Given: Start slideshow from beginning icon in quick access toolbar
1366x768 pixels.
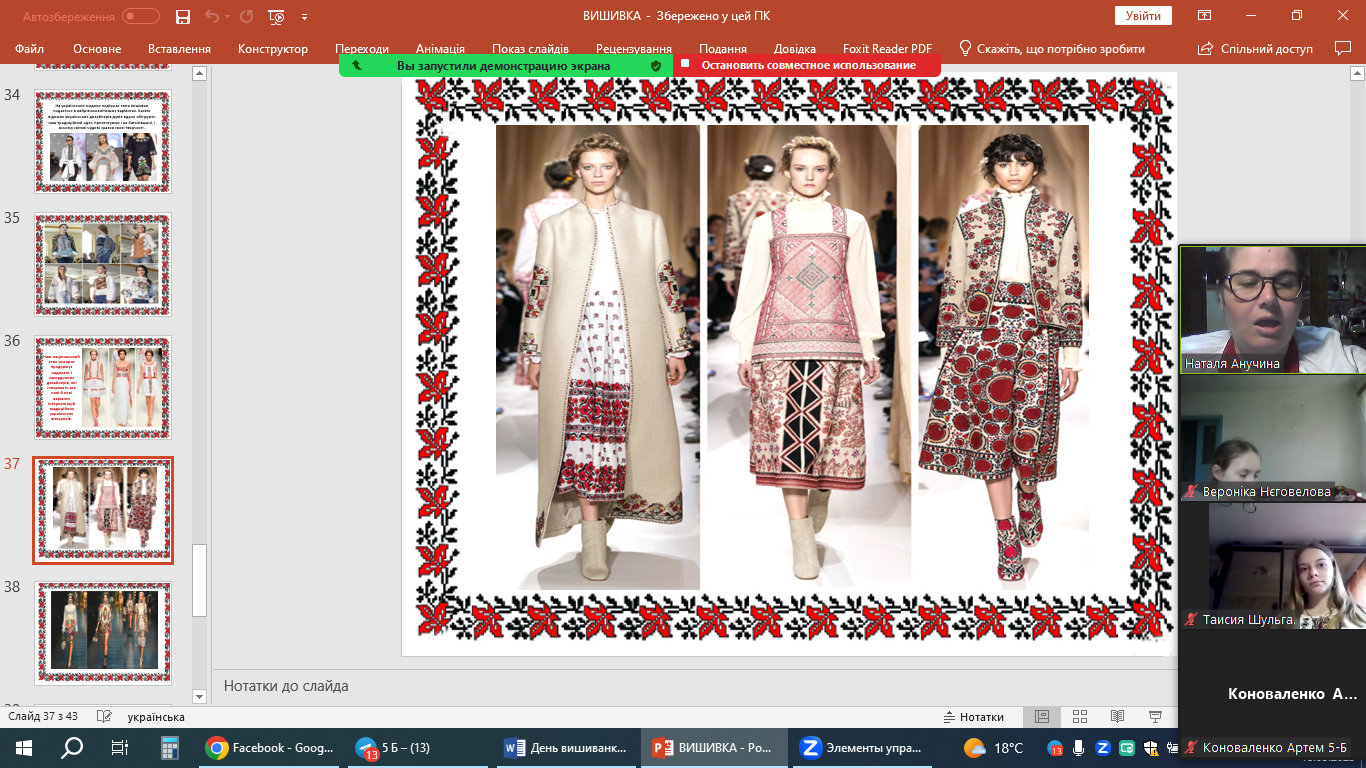Looking at the screenshot, I should point(277,17).
